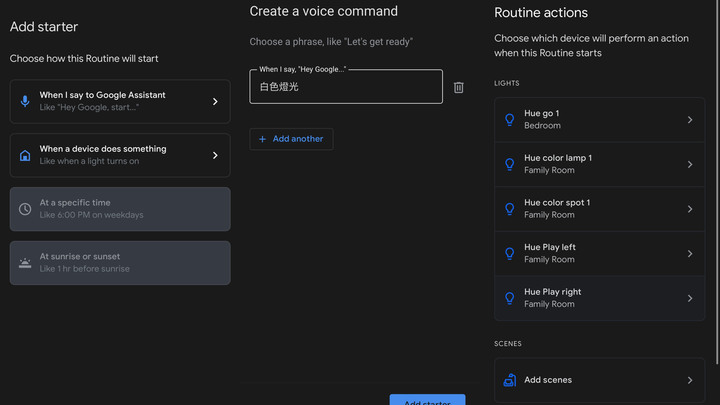Click 'Like 1 hr before sunrise' text
Viewport: 720px width, 405px height.
click(x=84, y=269)
